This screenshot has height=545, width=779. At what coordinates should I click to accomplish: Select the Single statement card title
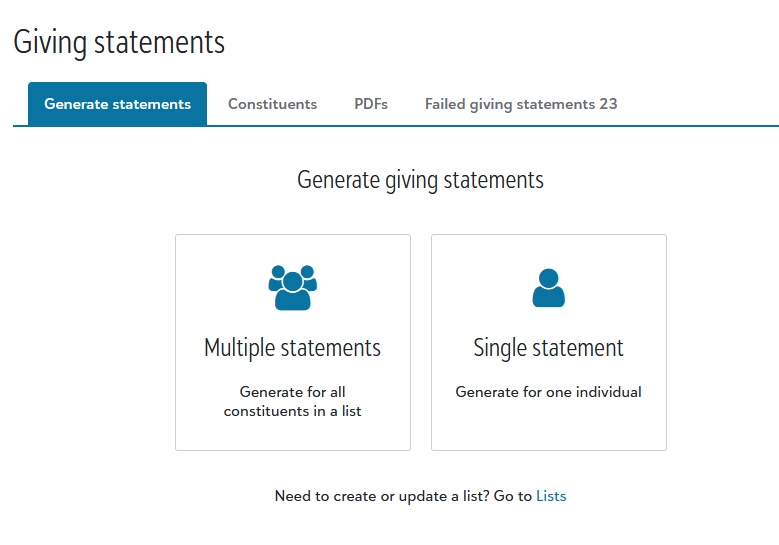tap(548, 348)
